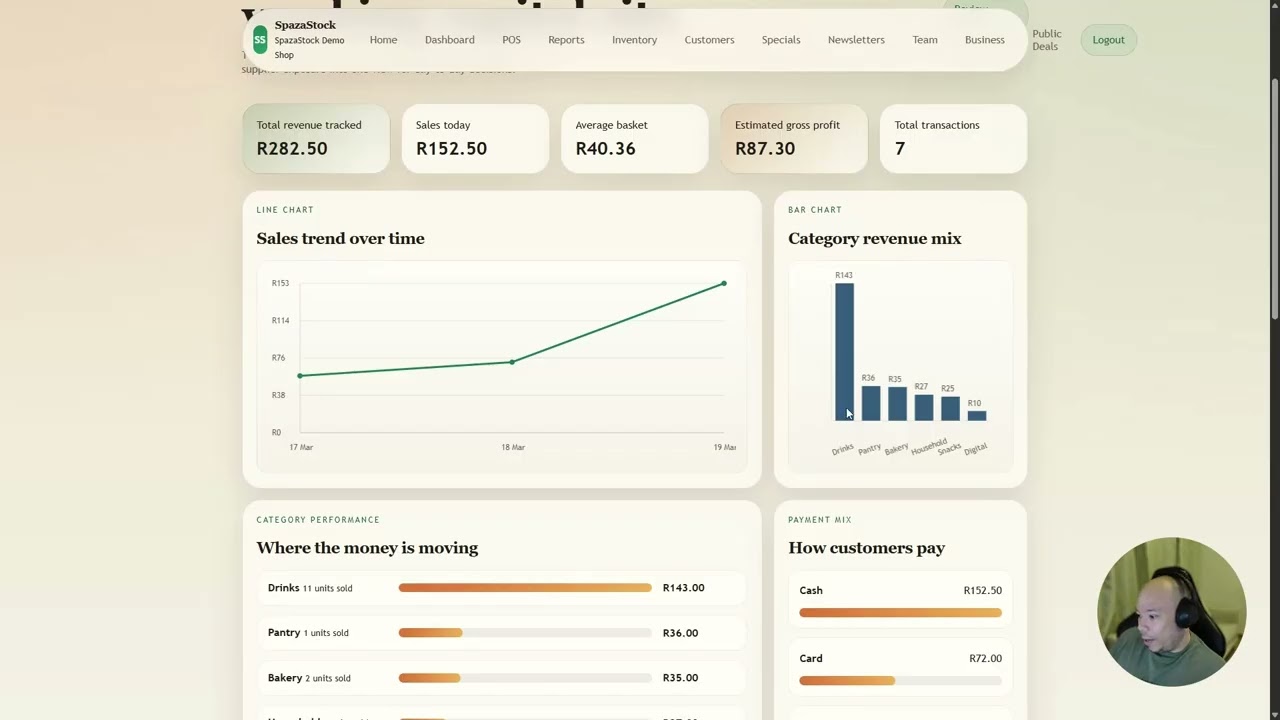Select the Total transactions card
The height and width of the screenshot is (720, 1280).
point(953,138)
